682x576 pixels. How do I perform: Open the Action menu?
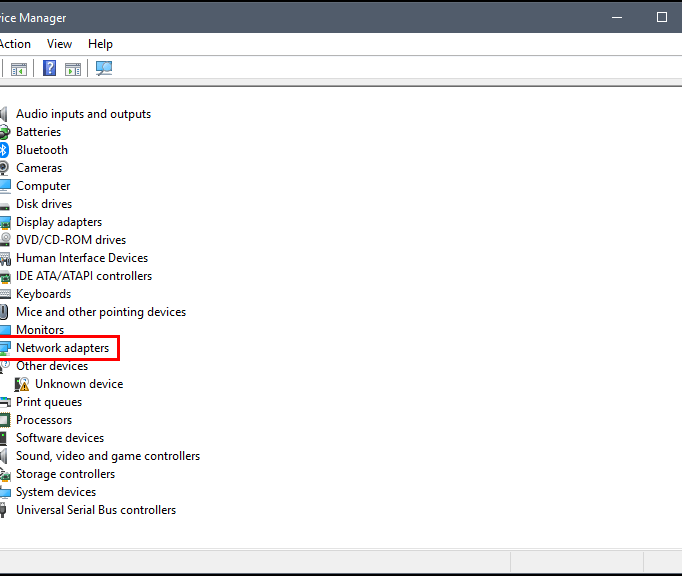tap(15, 44)
